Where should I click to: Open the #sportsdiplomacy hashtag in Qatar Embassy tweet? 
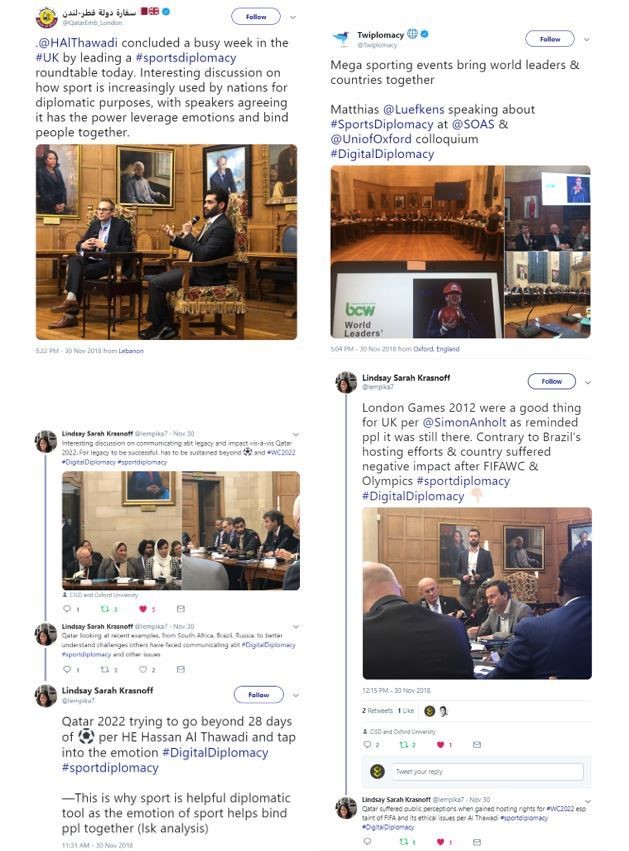186,58
